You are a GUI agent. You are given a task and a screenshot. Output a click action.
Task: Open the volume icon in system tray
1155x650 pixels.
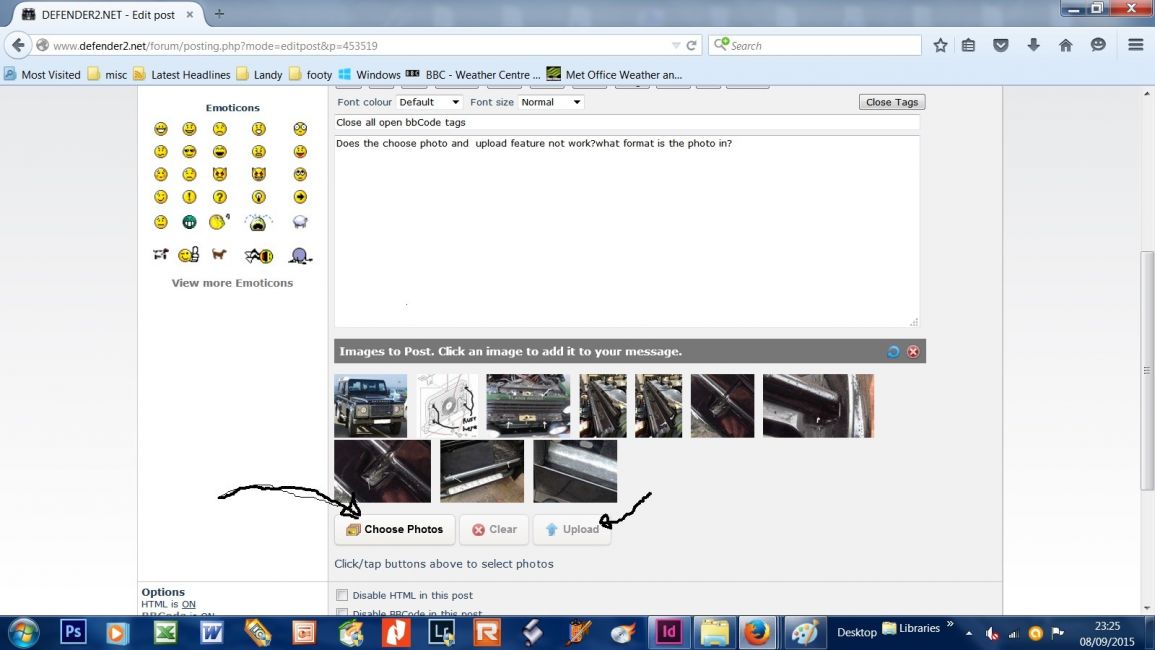pyautogui.click(x=992, y=633)
